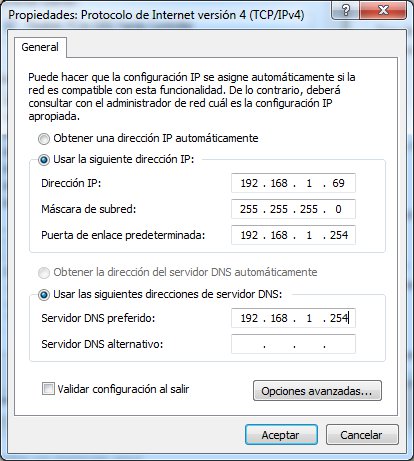Click last octet 254 of gateway address

click(x=339, y=235)
